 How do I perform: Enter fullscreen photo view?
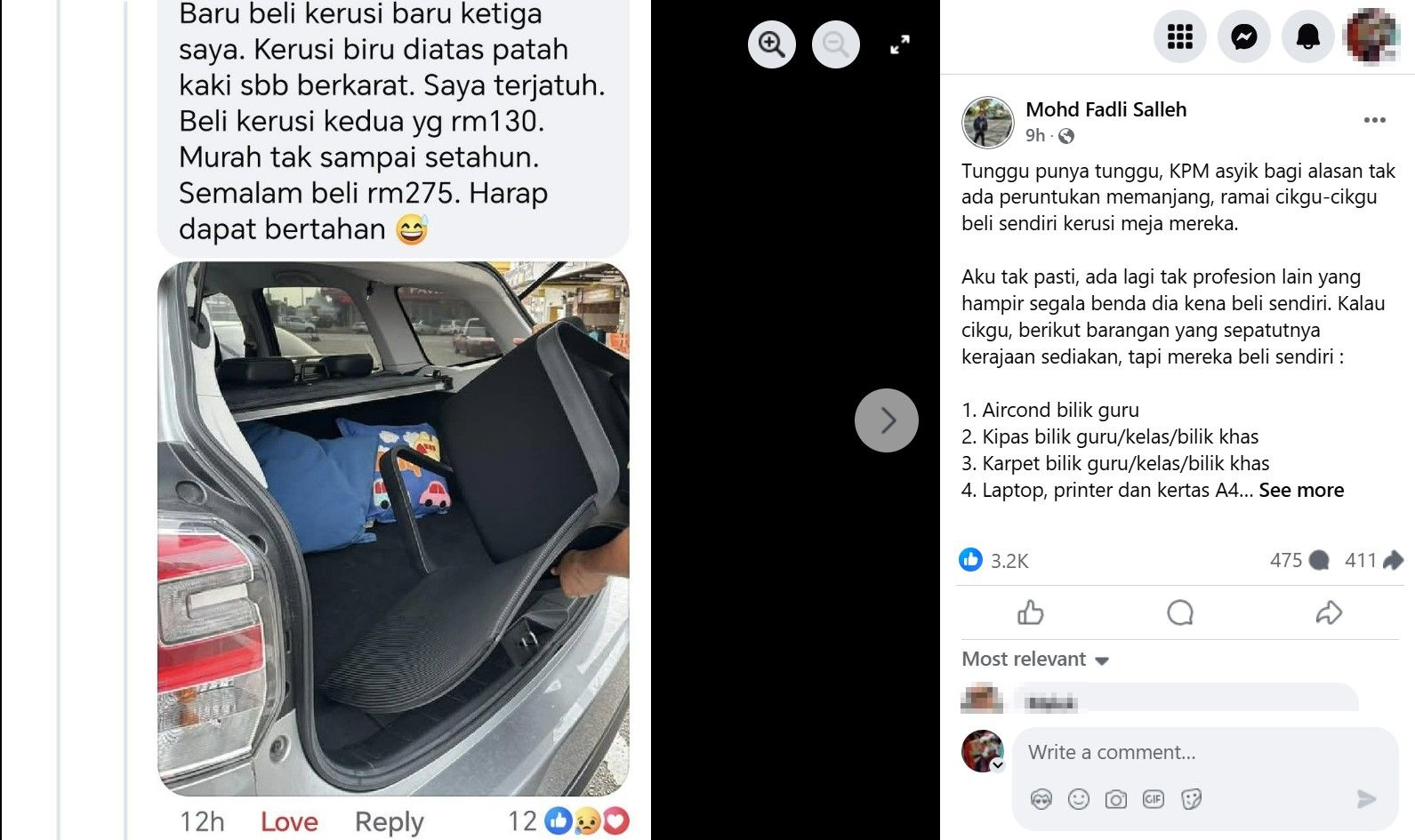[900, 44]
